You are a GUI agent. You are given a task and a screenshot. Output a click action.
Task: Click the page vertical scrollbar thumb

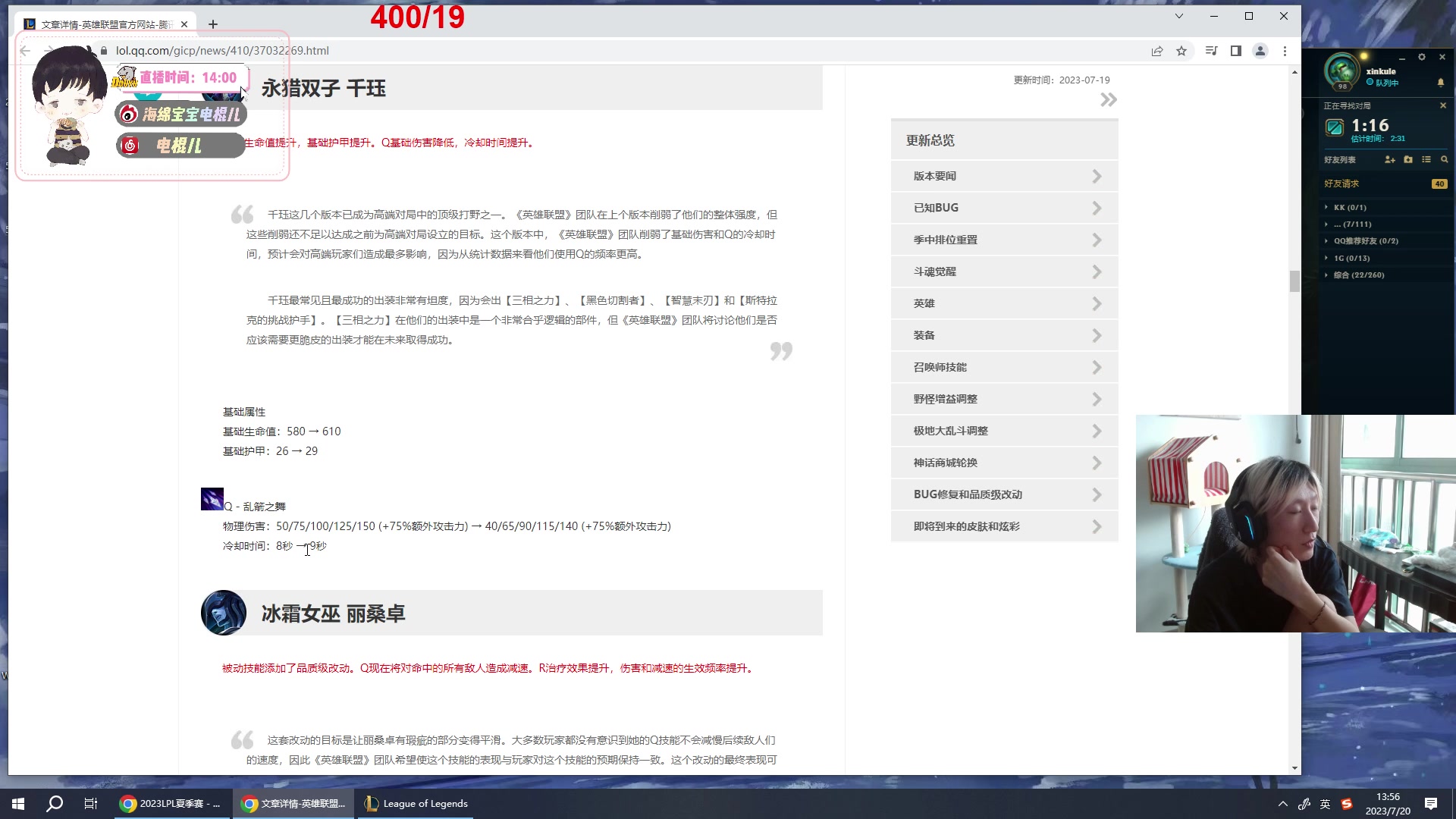coord(1294,281)
